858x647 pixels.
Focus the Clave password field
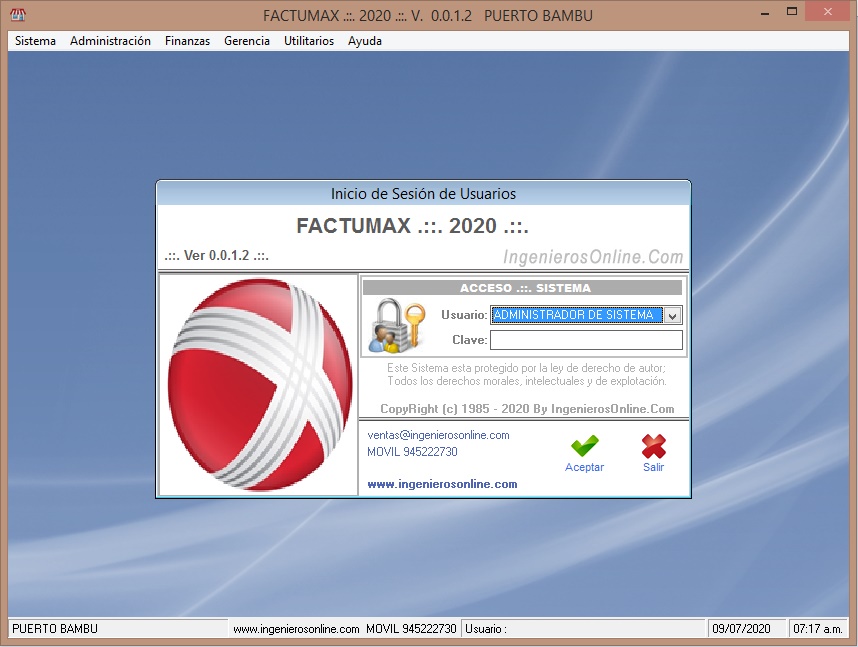point(586,340)
